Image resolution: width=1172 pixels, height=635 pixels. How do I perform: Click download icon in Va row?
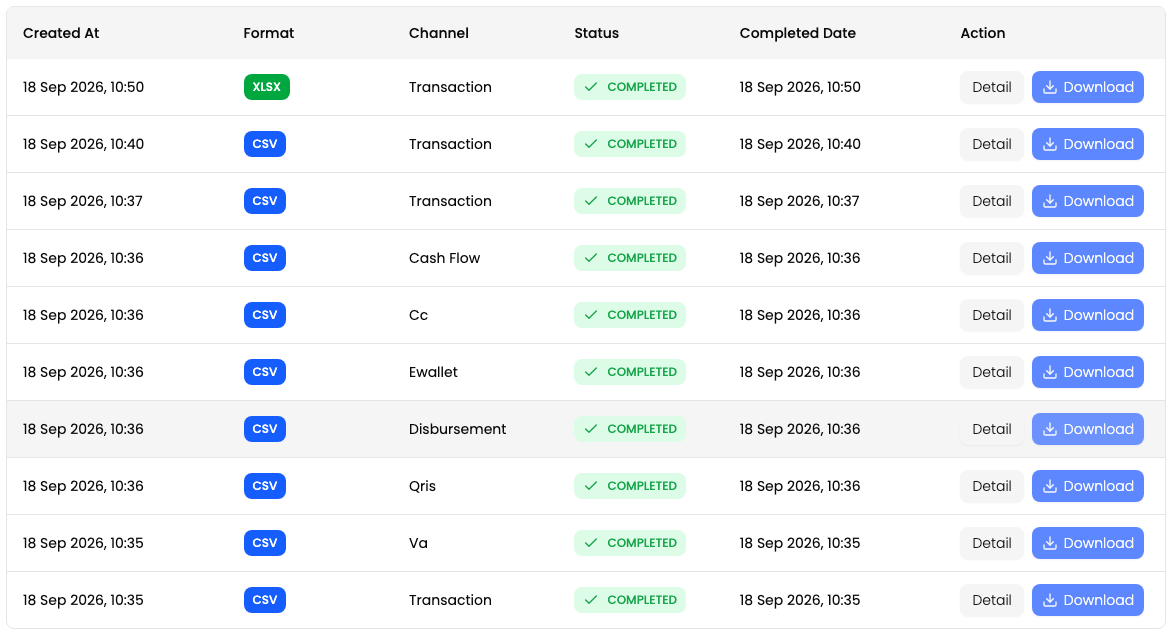pyautogui.click(x=1049, y=543)
